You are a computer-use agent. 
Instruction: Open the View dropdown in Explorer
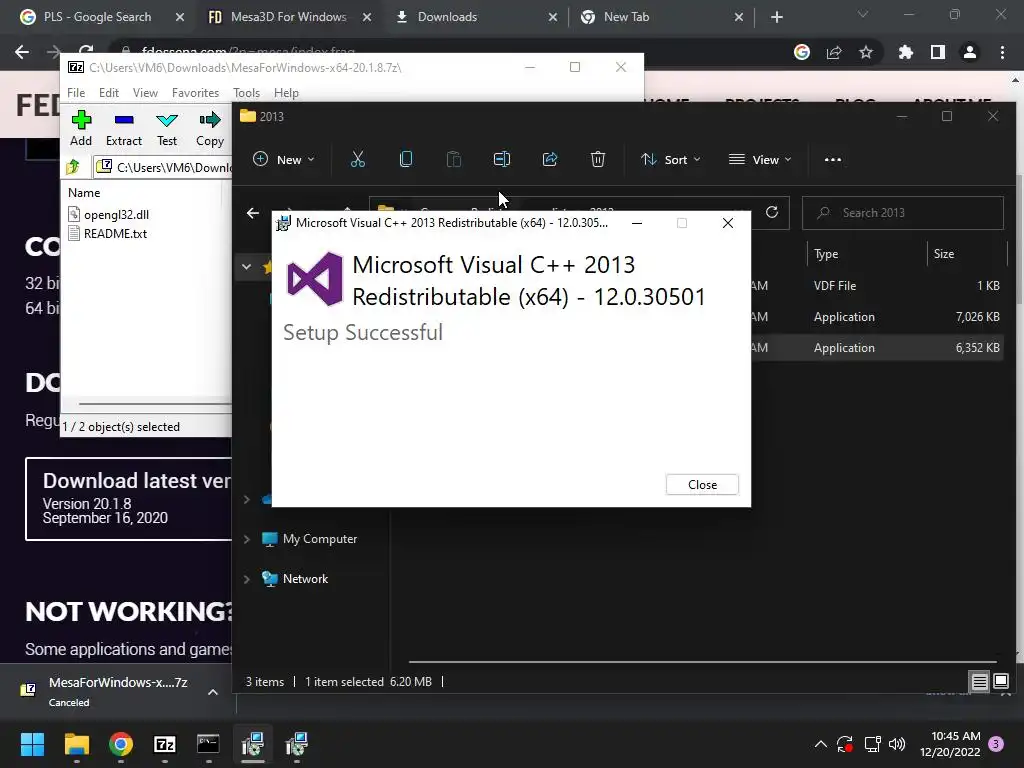760,159
